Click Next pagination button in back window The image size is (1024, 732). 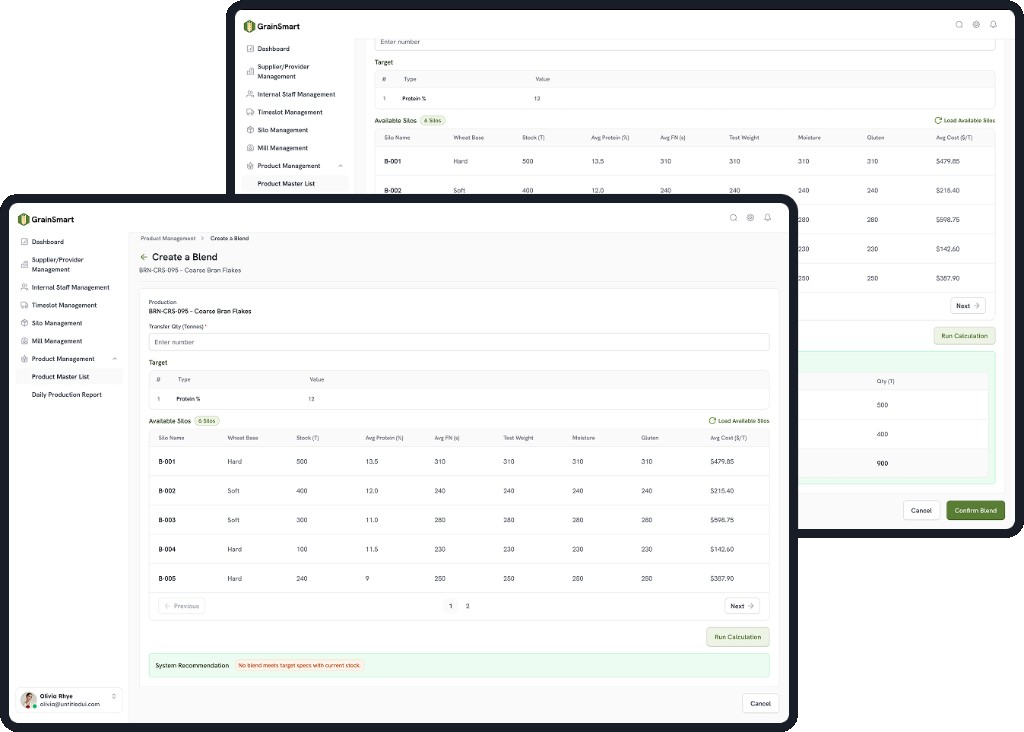pos(968,306)
